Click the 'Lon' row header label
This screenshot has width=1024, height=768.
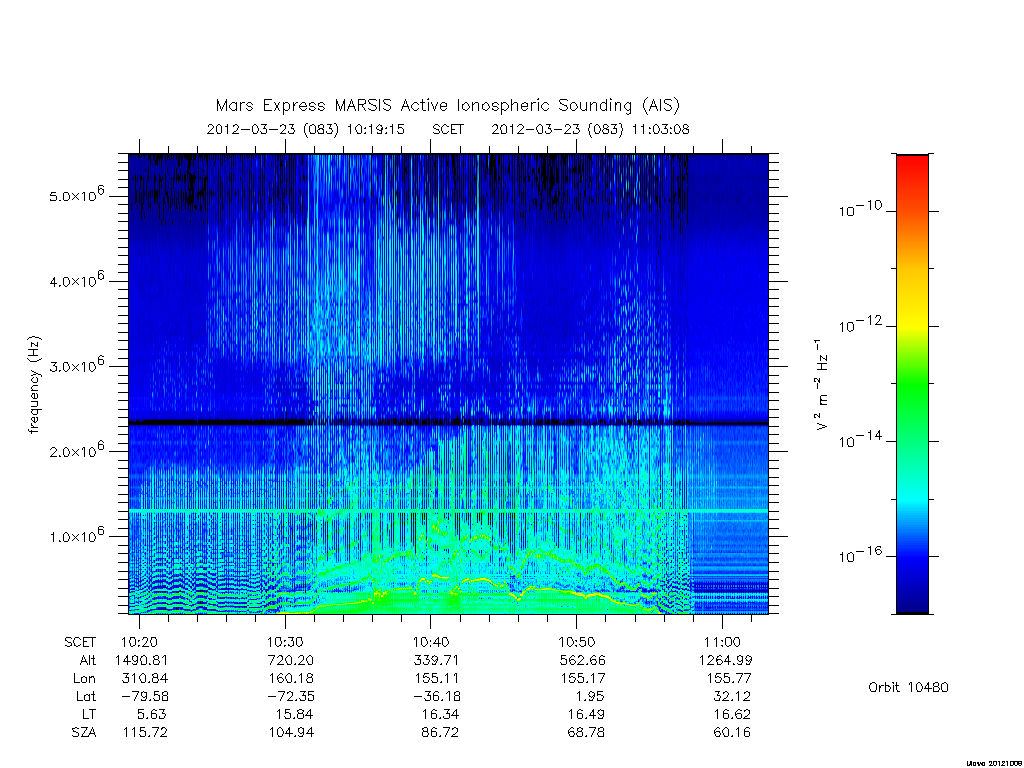point(84,678)
